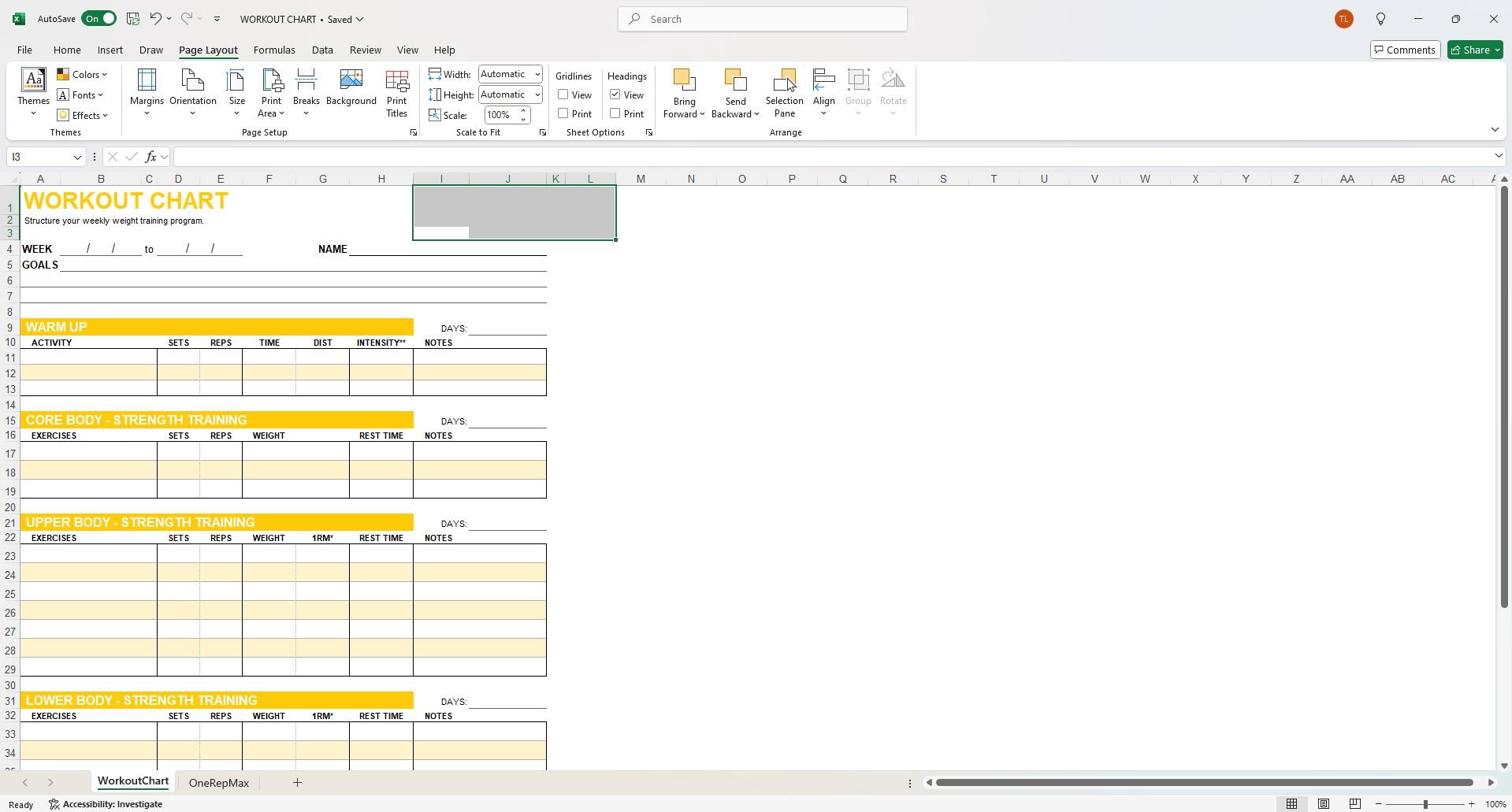Enable Gridlines View checkbox
Image resolution: width=1512 pixels, height=812 pixels.
click(563, 95)
